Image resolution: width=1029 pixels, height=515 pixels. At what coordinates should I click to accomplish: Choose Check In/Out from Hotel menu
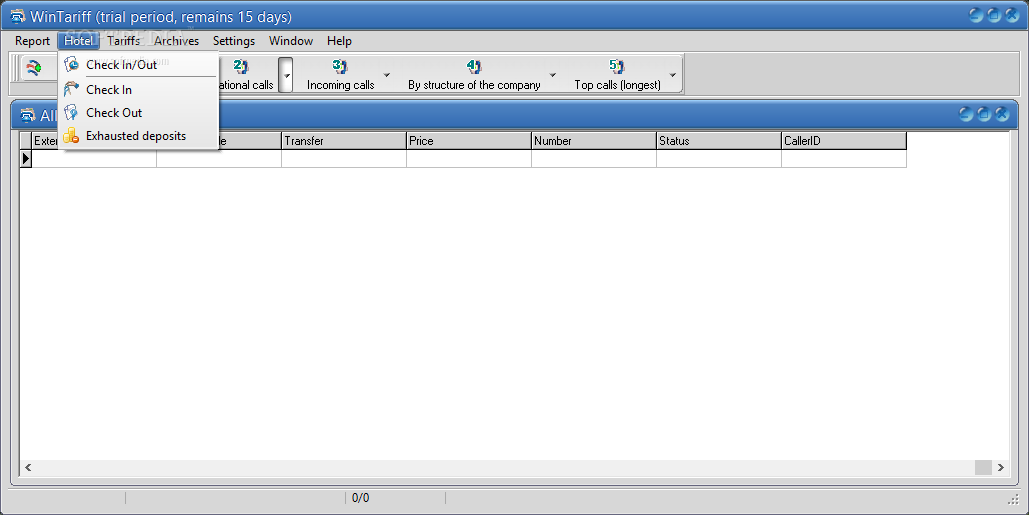(x=138, y=64)
